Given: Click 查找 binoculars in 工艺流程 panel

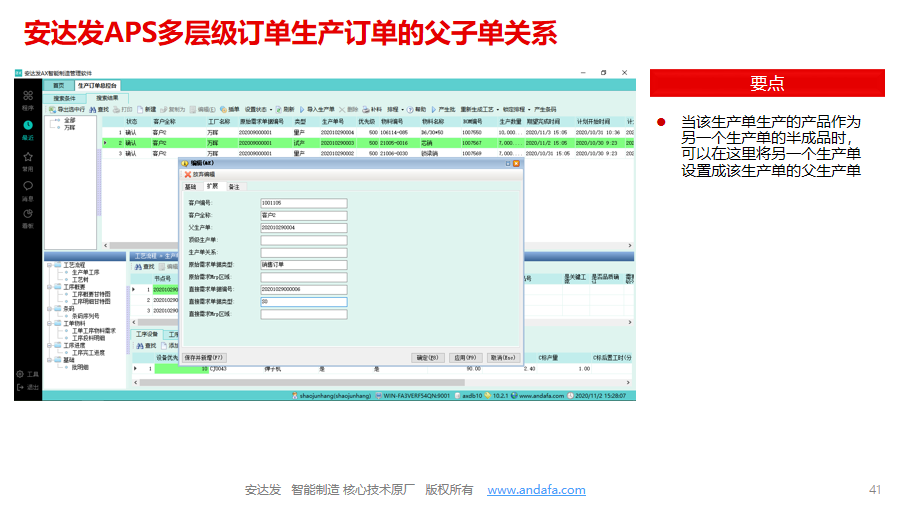Looking at the screenshot, I should pos(138,267).
